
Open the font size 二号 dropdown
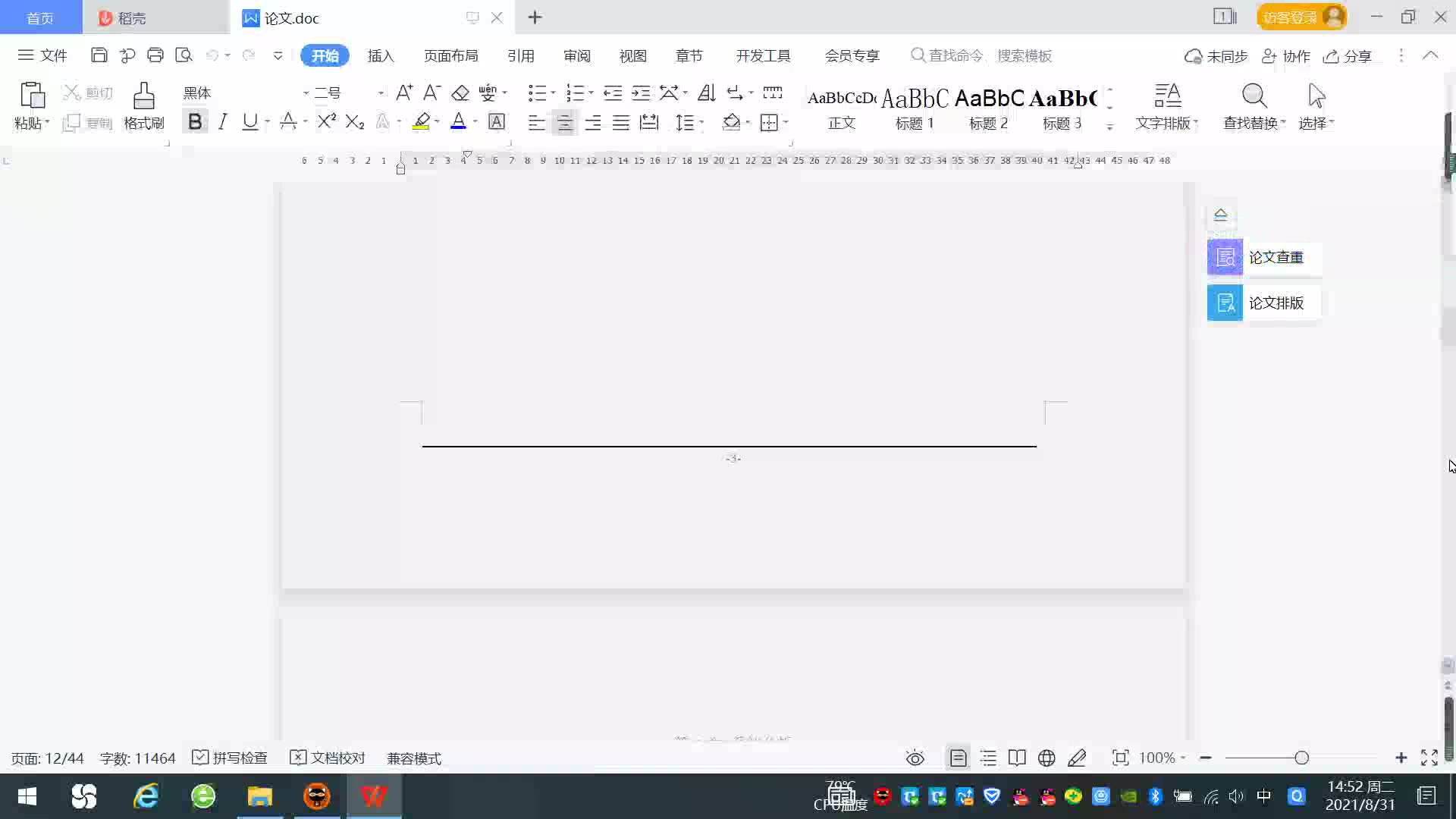381,93
